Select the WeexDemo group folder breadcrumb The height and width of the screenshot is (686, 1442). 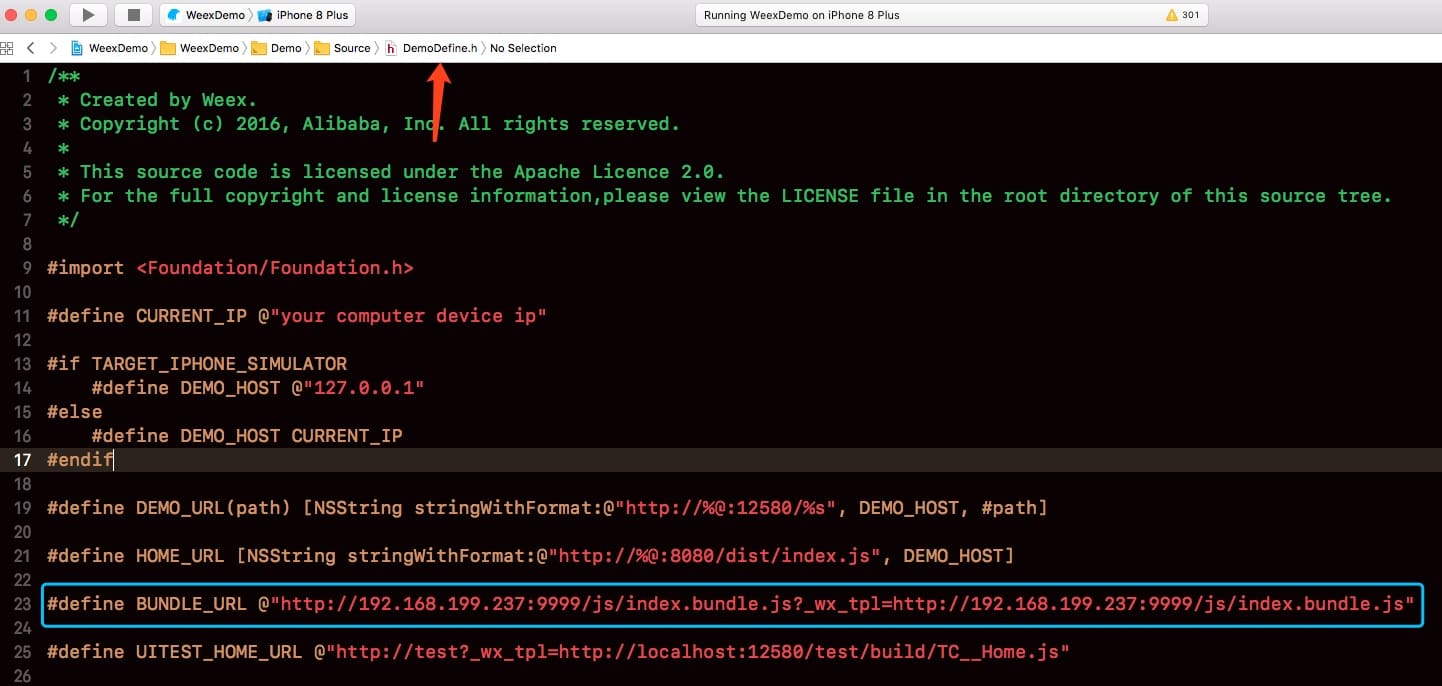[208, 48]
